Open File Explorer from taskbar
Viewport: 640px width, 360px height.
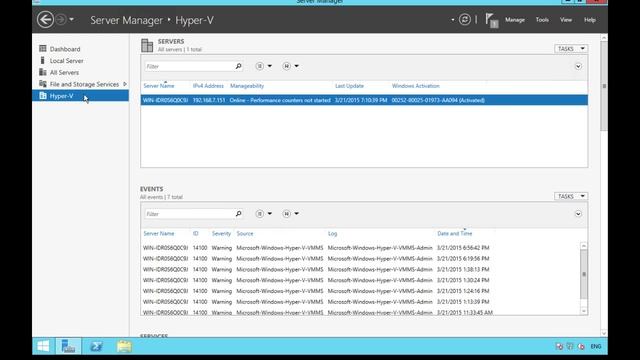[x=124, y=347]
